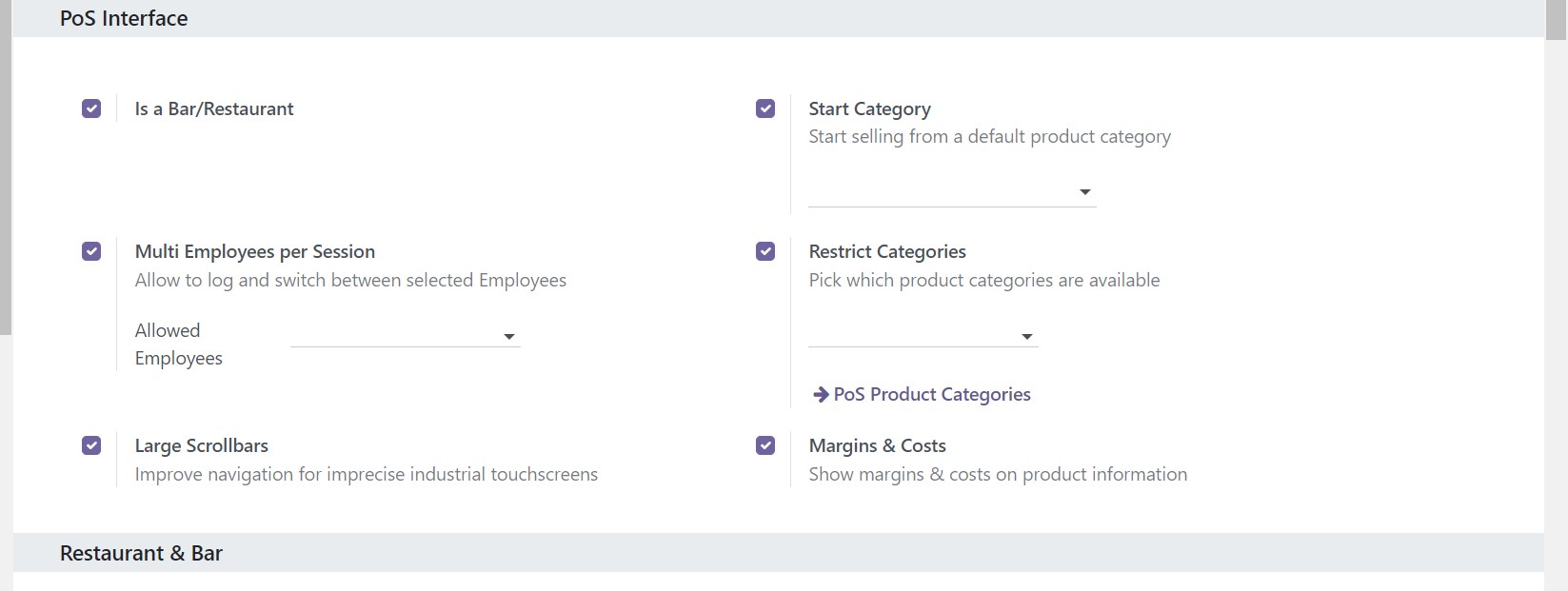This screenshot has width=1568, height=591.
Task: Open the Start Category dropdown arrow
Action: 1084,192
